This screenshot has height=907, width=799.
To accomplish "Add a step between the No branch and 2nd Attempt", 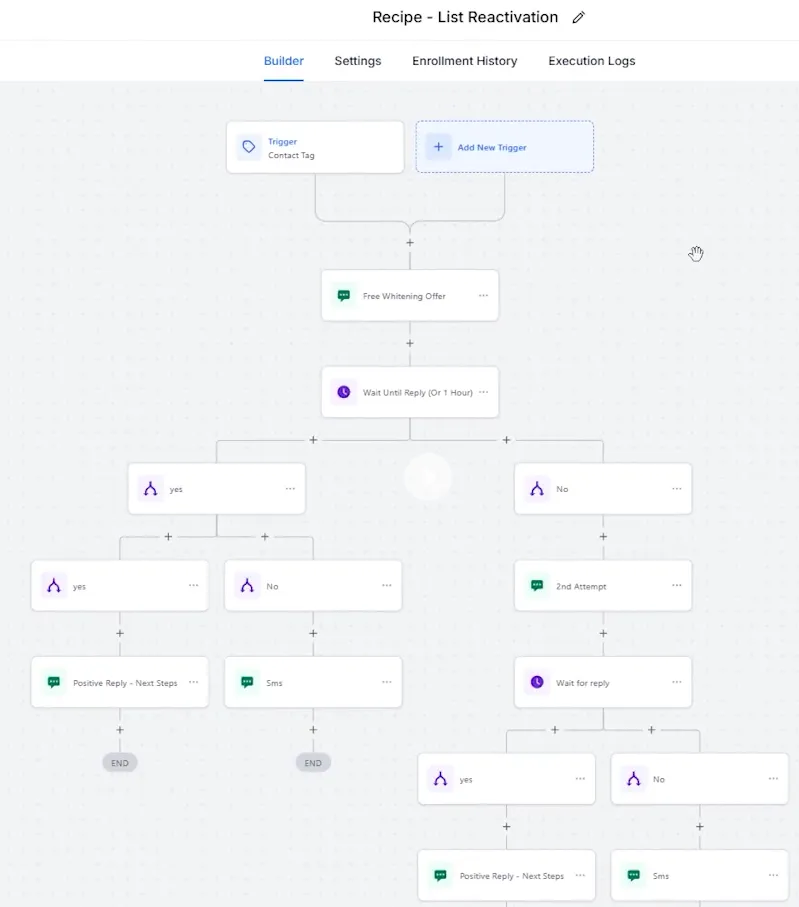I will pyautogui.click(x=603, y=537).
